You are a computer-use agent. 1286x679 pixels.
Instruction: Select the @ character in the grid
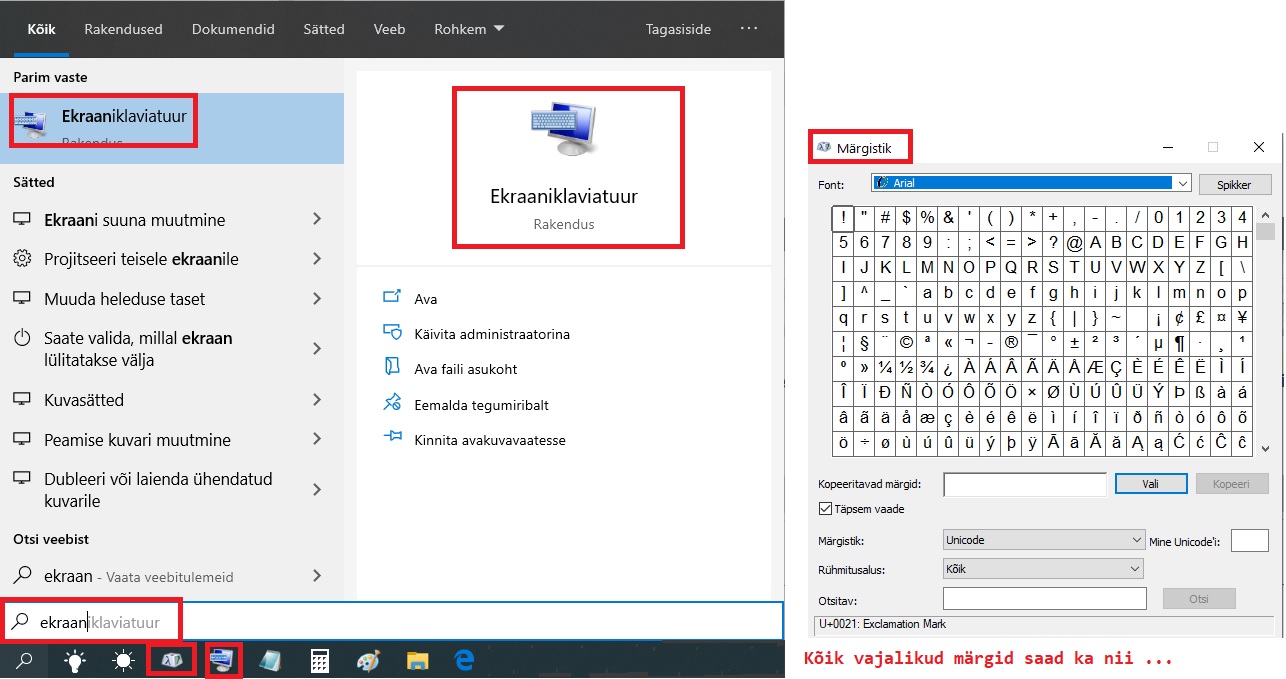point(1075,242)
